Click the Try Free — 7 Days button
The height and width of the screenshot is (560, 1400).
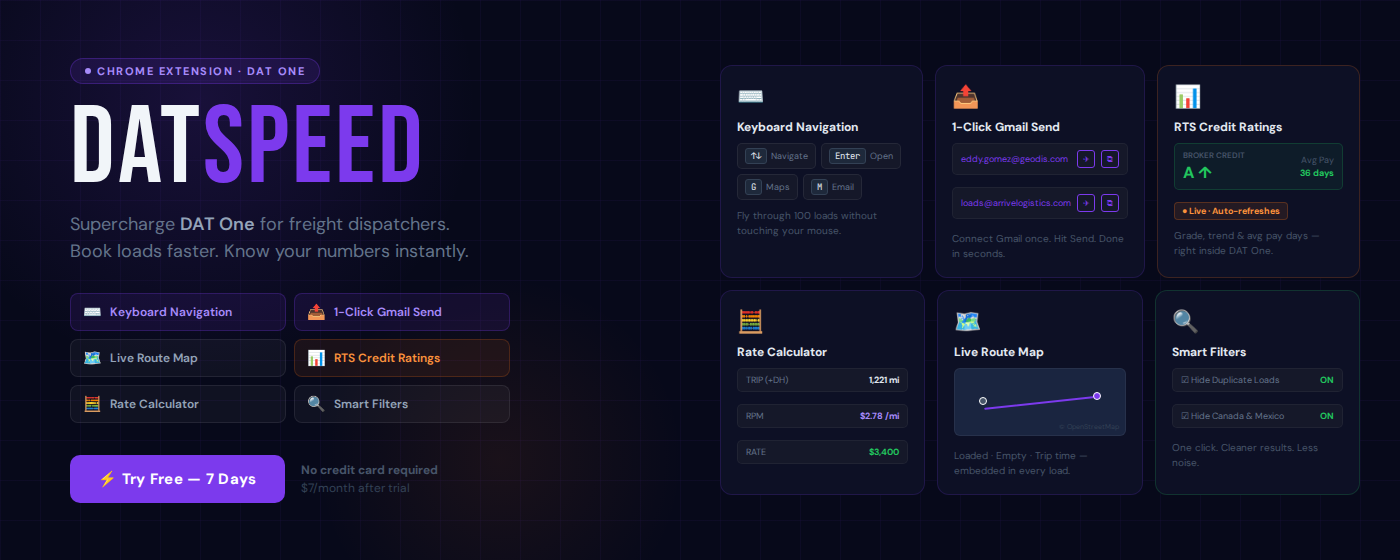point(178,479)
